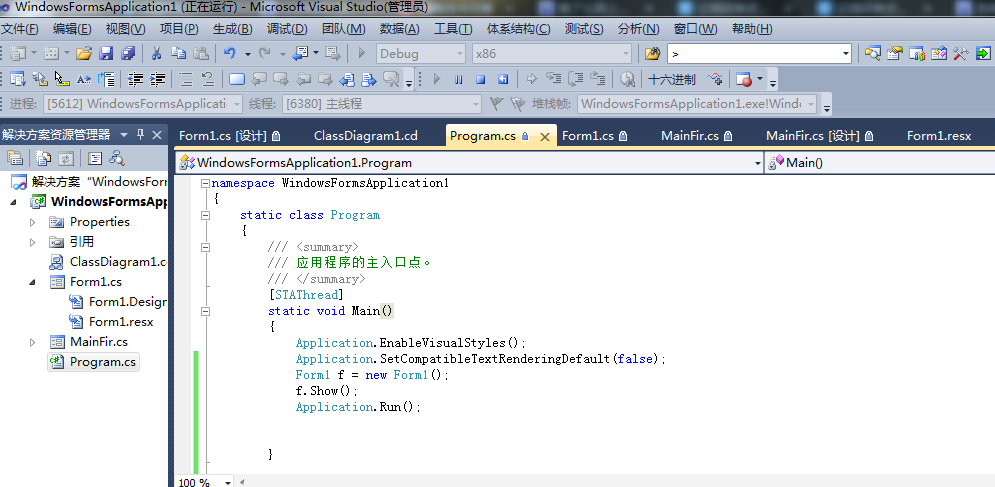Open the 生成(B) build menu
995x487 pixels.
tap(233, 29)
